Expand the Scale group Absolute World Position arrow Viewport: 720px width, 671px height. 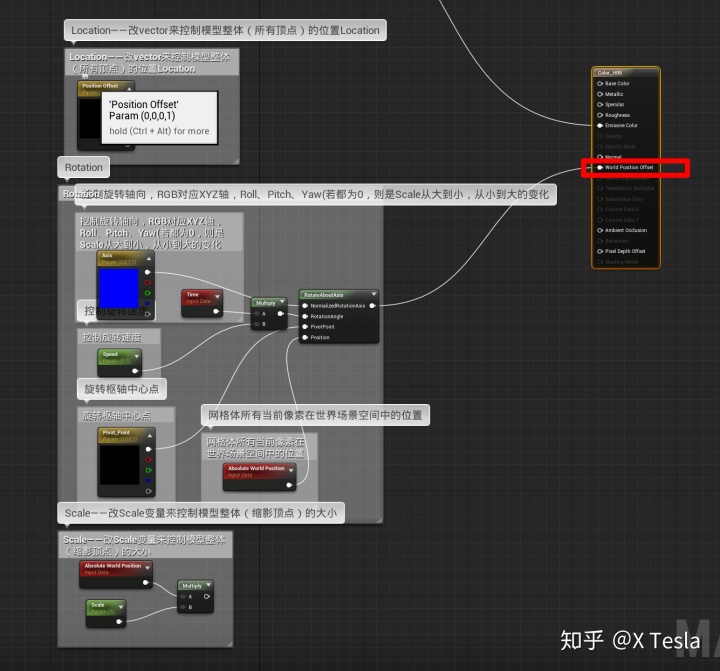click(x=147, y=568)
